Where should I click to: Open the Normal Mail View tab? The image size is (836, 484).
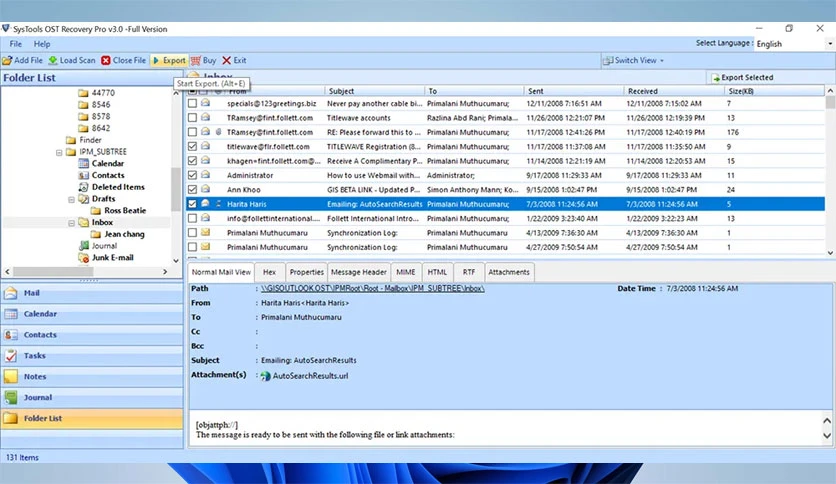click(221, 272)
